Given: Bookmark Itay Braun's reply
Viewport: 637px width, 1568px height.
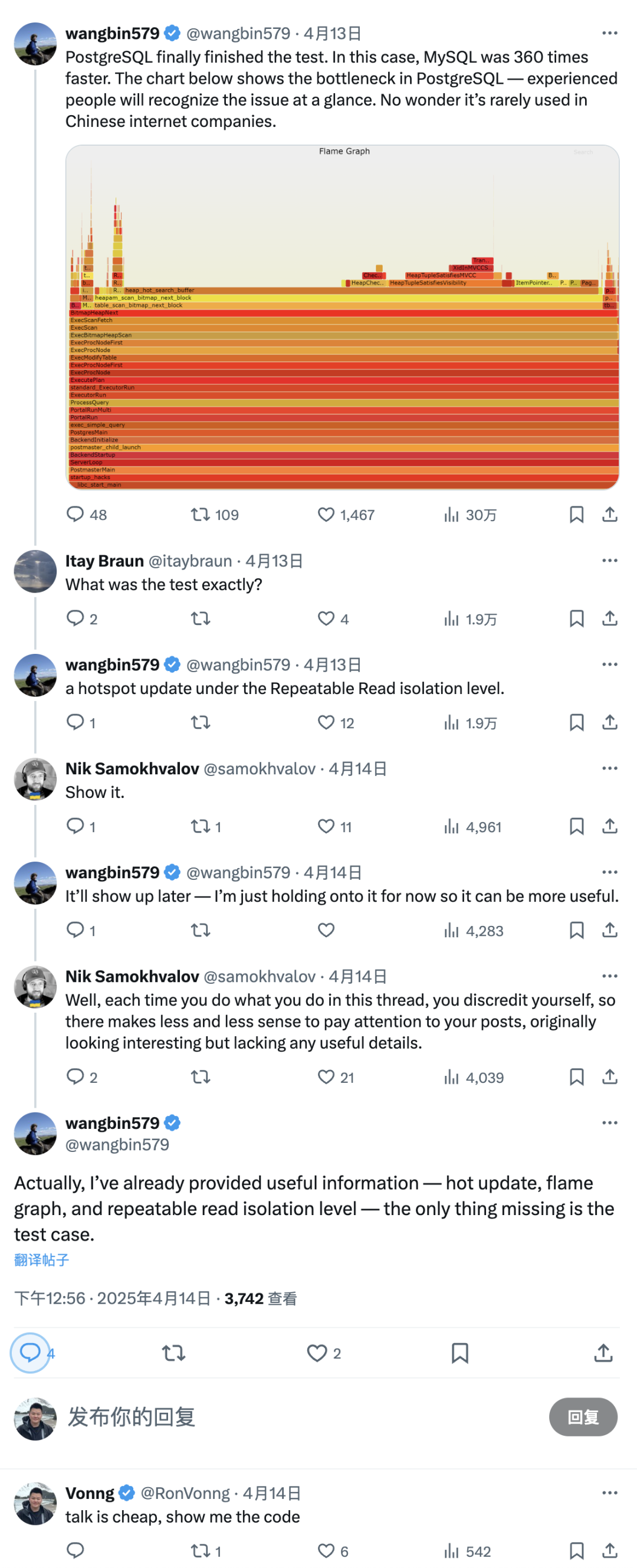Looking at the screenshot, I should [576, 619].
